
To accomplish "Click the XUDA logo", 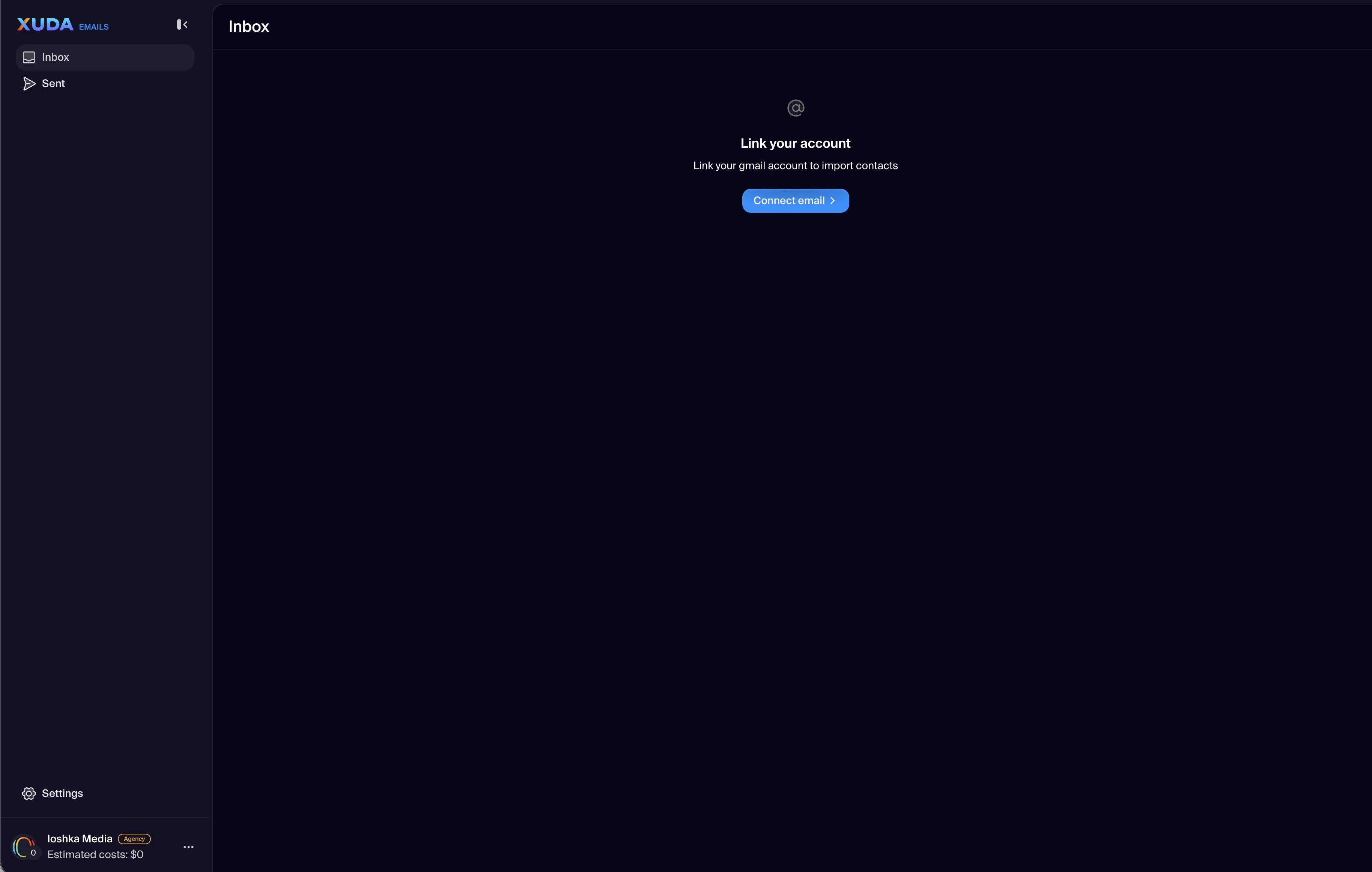I will [45, 24].
